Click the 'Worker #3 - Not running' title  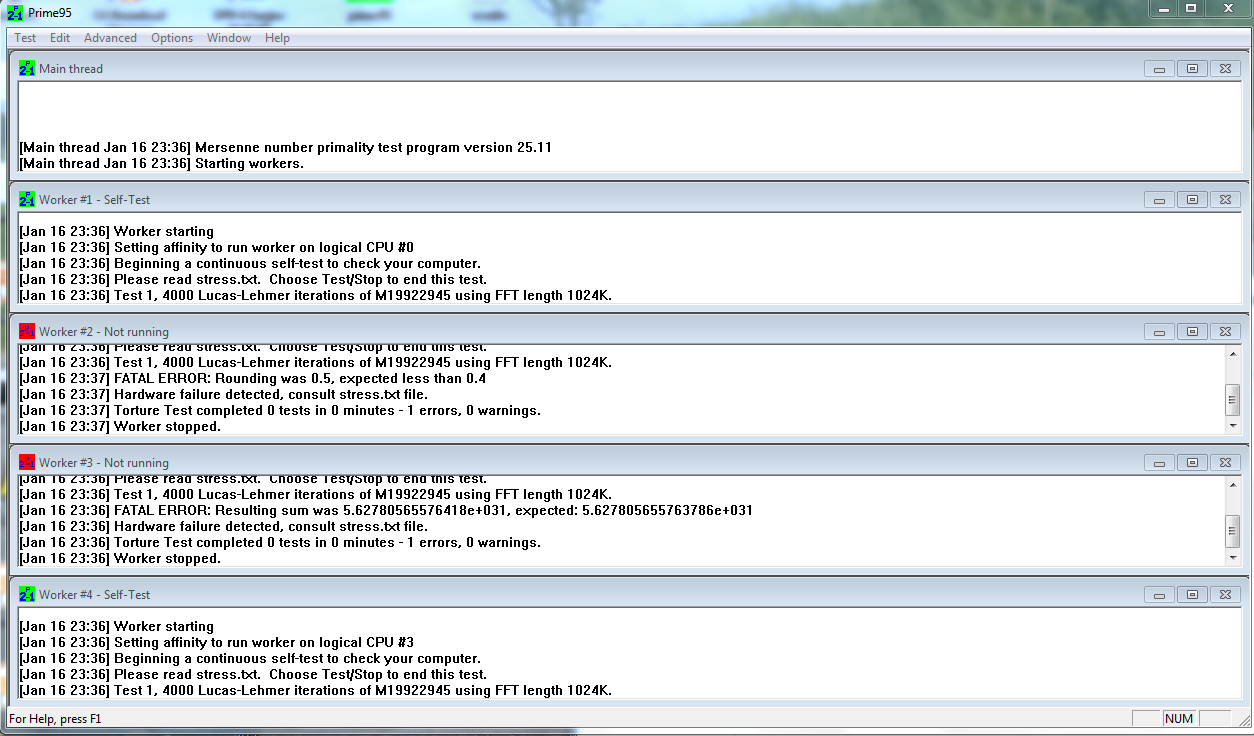click(104, 463)
